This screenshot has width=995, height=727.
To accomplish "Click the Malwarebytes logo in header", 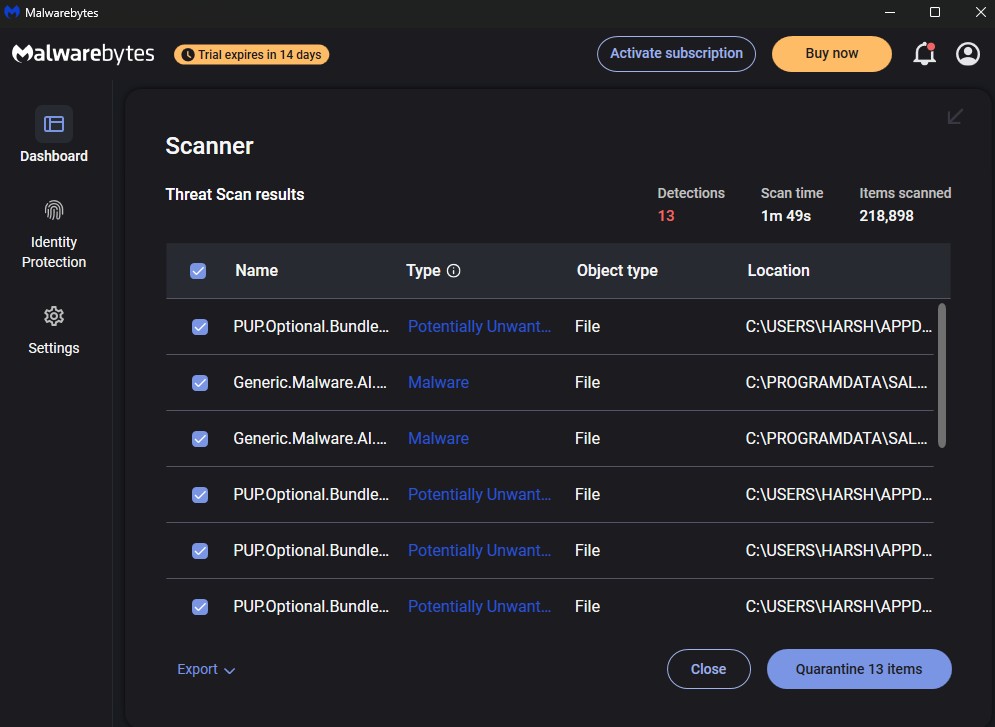I will [83, 54].
